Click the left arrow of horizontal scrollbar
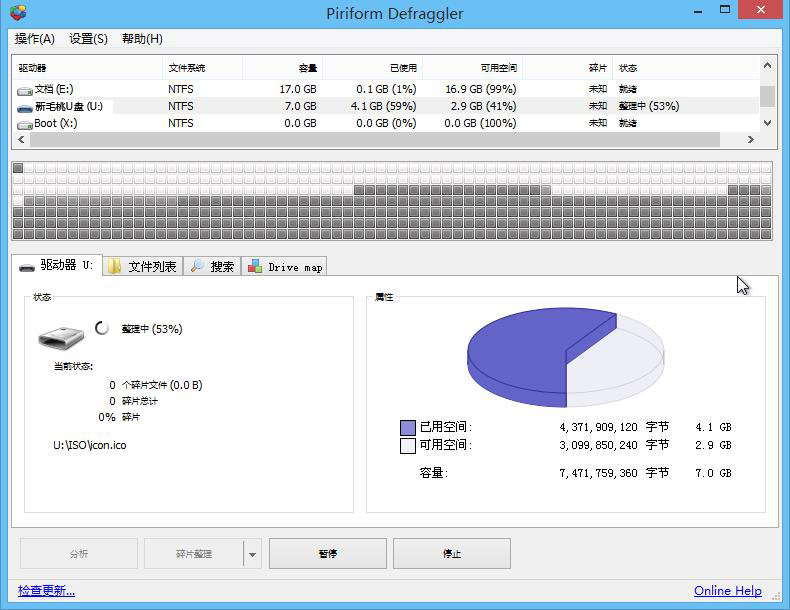This screenshot has height=610, width=790. (x=21, y=140)
